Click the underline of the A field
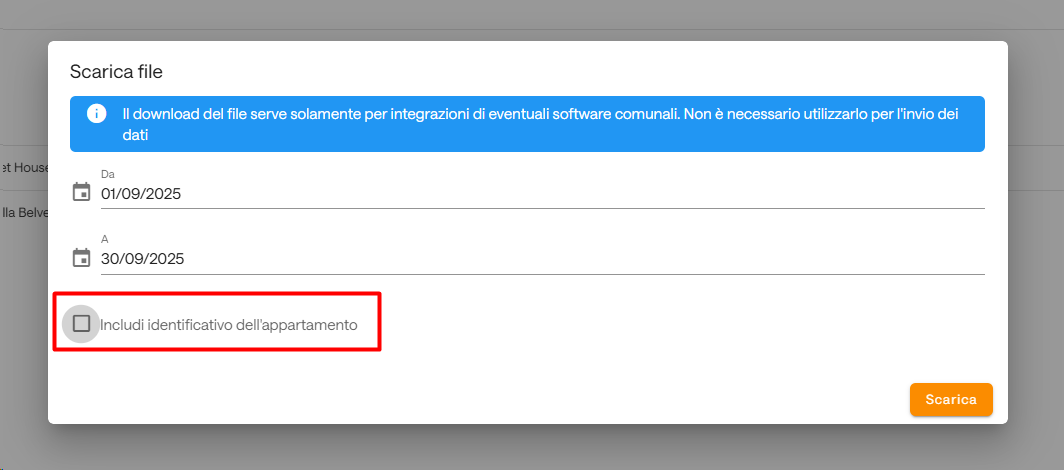The image size is (1064, 470). [x=543, y=274]
